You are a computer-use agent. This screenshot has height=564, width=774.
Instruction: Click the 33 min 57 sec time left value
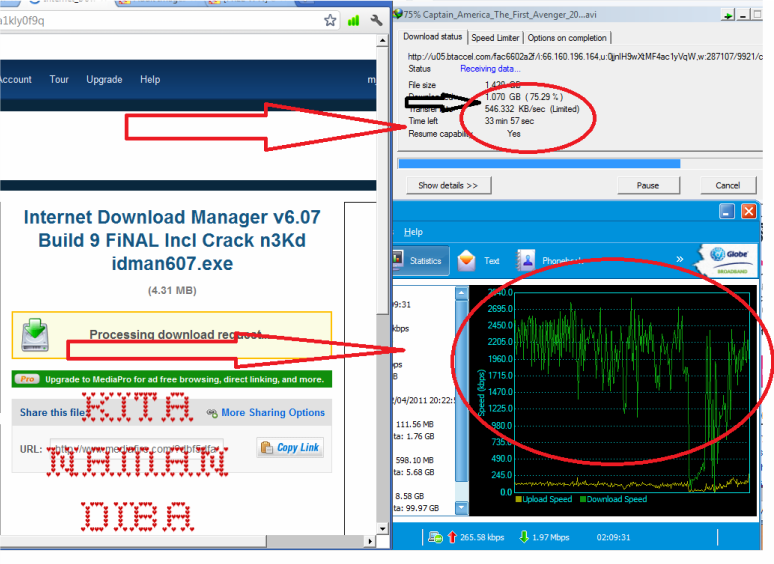pos(509,121)
